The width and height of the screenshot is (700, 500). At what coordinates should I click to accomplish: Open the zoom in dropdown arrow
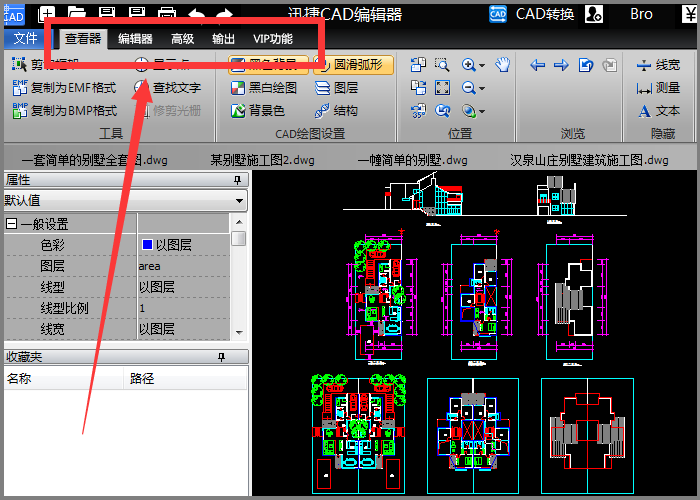tap(482, 66)
